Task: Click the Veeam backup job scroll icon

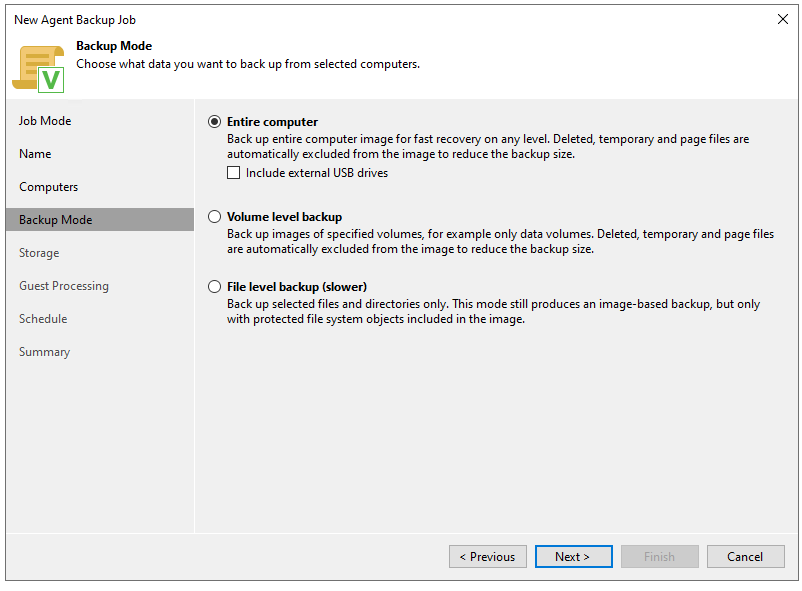Action: (38, 69)
